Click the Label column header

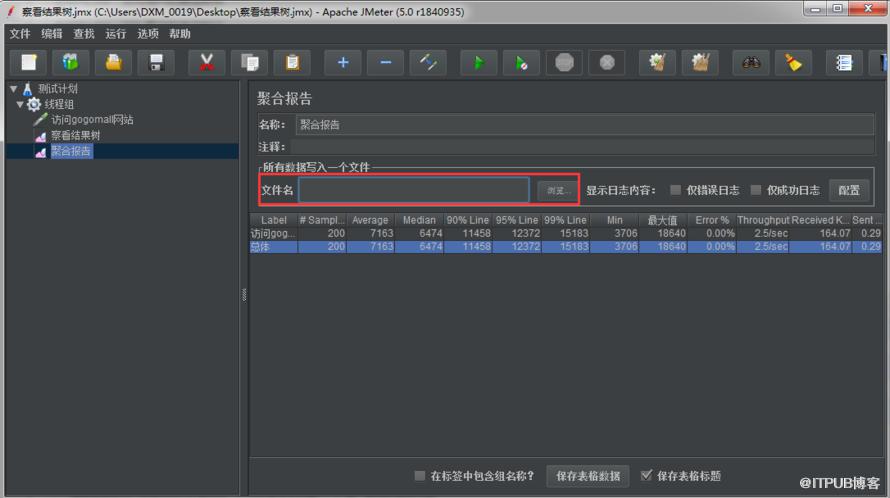tap(274, 220)
